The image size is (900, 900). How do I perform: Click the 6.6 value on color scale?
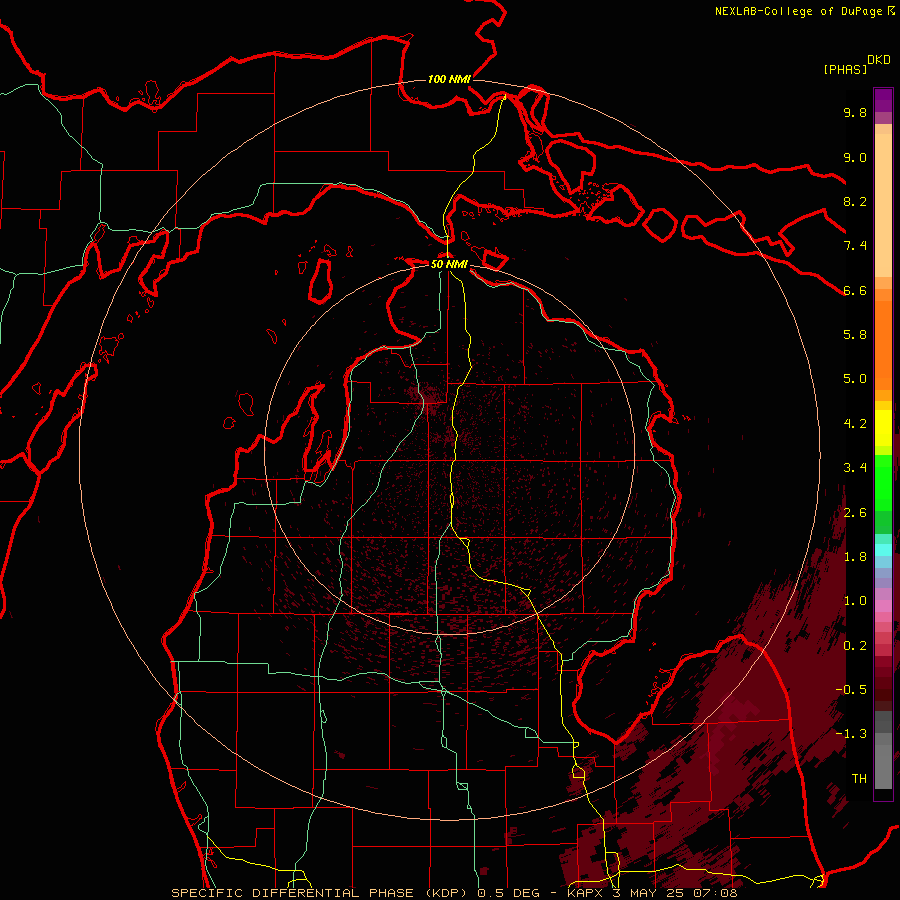(x=855, y=290)
